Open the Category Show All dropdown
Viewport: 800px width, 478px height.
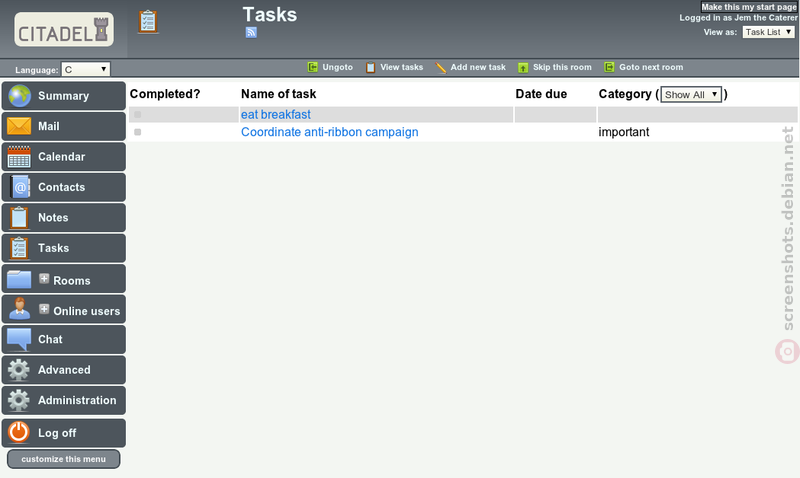[x=691, y=94]
